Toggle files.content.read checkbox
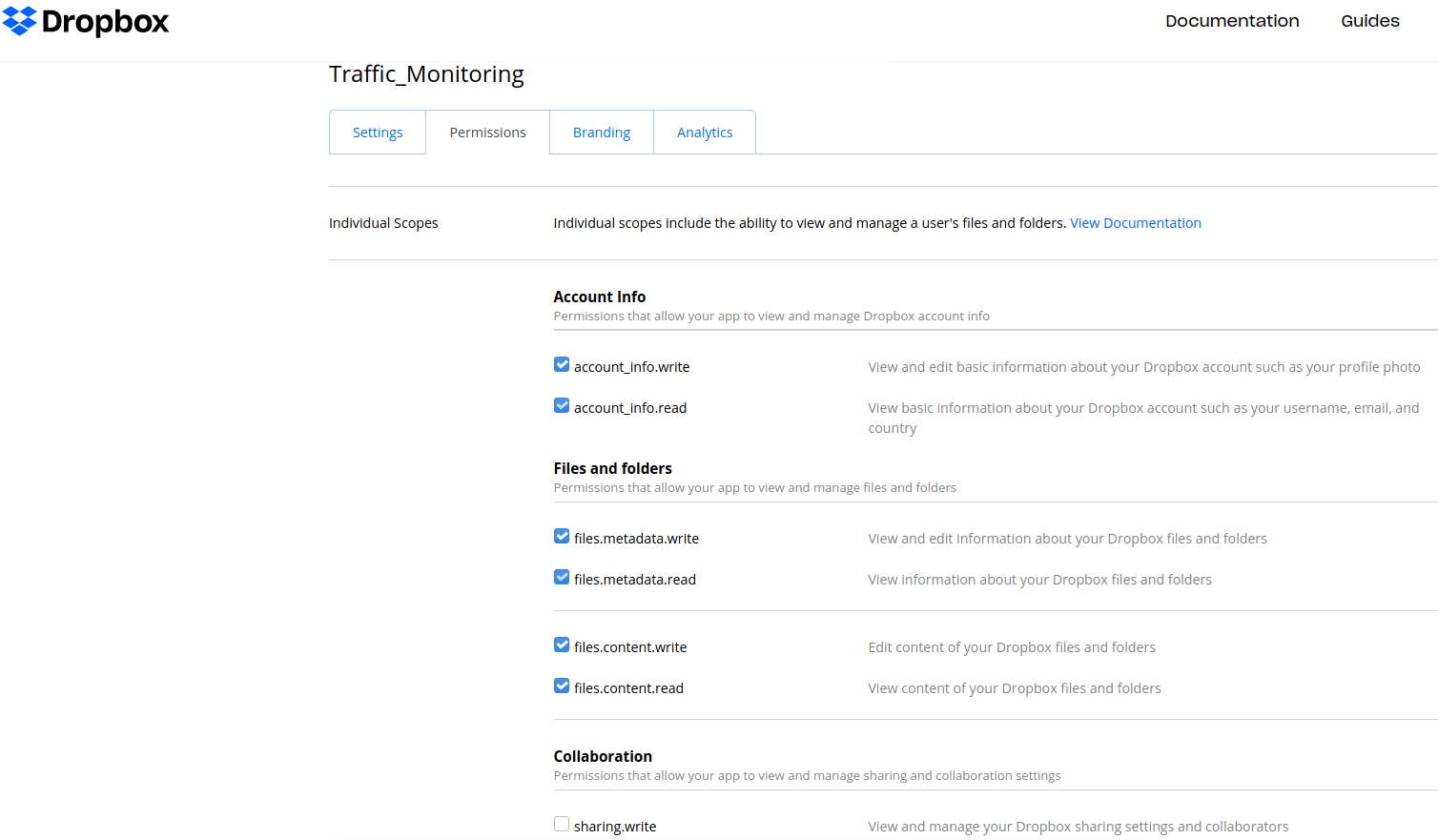 (x=562, y=686)
